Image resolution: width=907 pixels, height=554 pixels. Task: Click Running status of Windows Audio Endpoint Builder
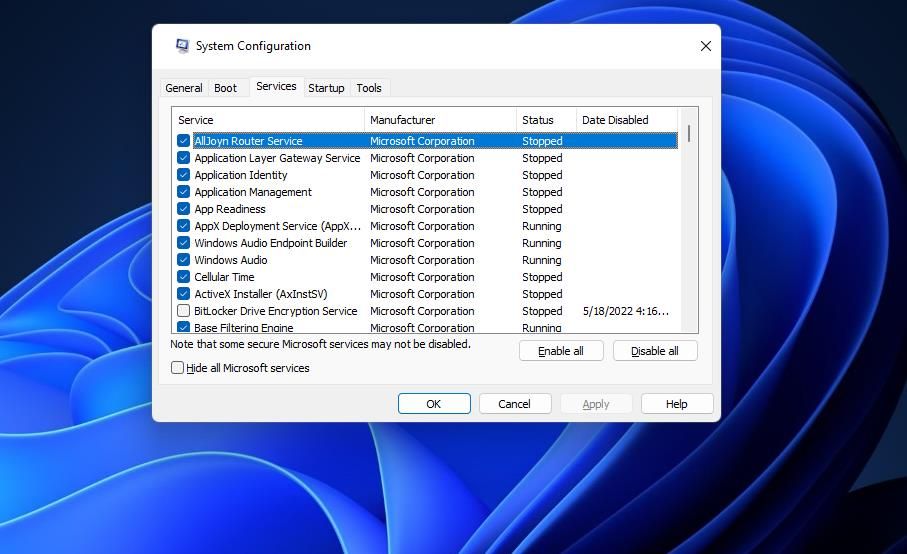[541, 243]
